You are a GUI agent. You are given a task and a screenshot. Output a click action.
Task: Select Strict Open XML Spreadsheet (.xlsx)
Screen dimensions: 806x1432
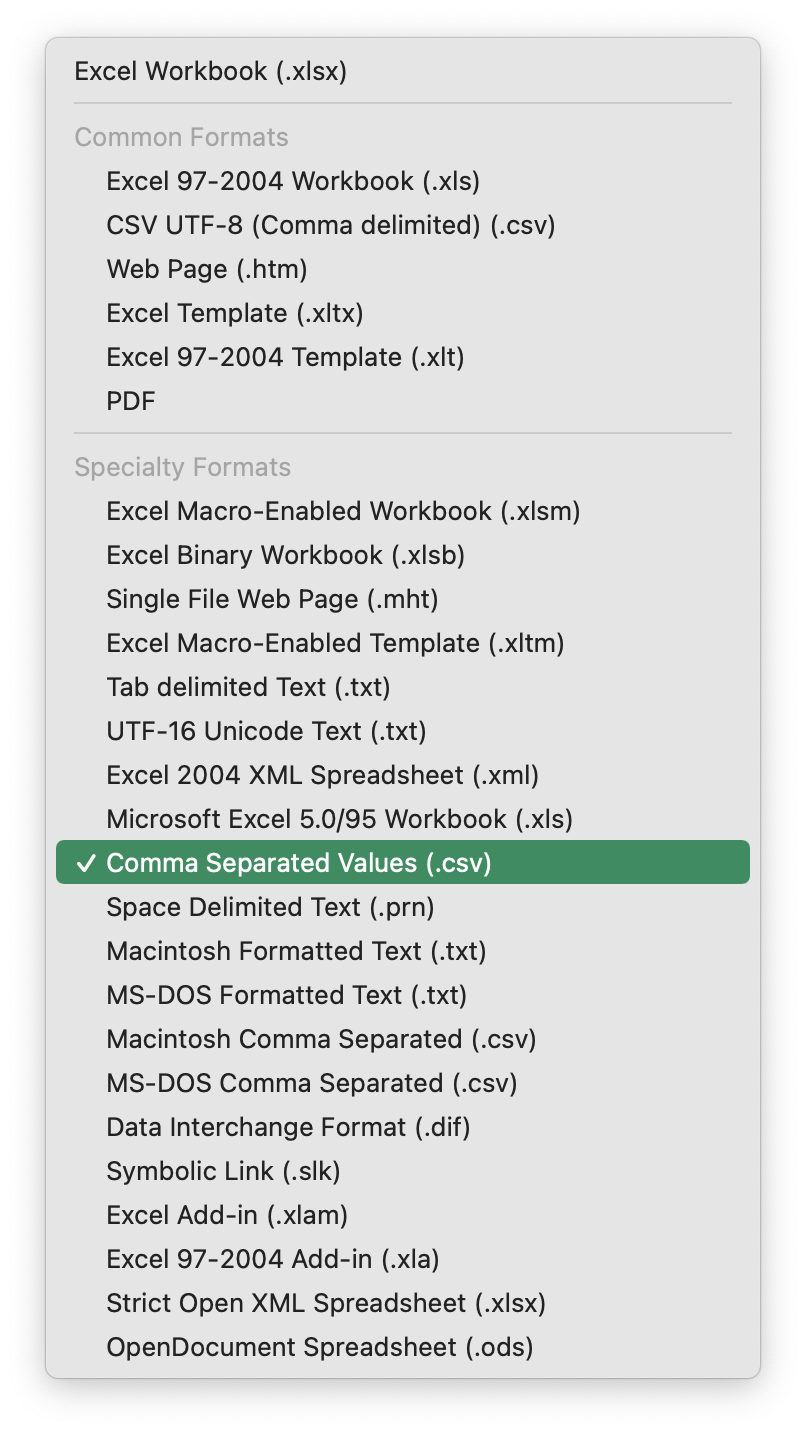(x=326, y=1304)
